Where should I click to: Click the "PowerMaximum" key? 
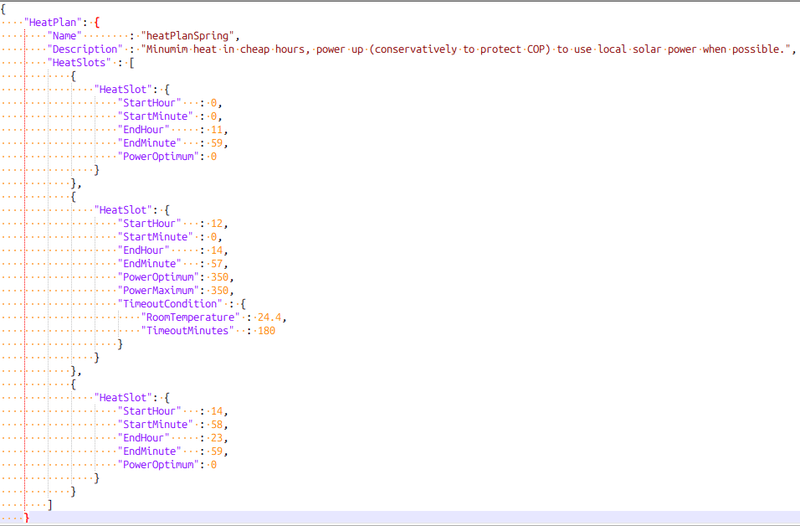158,290
